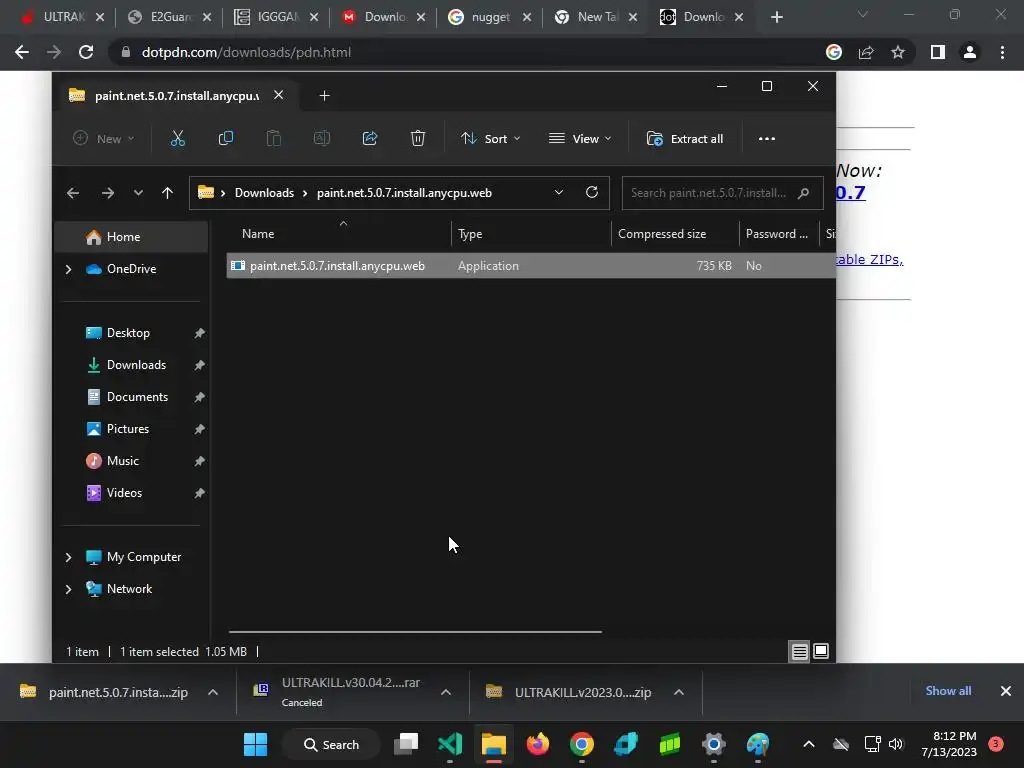This screenshot has height=768, width=1024.
Task: Open menu for paint.net zip download
Action: (213, 692)
